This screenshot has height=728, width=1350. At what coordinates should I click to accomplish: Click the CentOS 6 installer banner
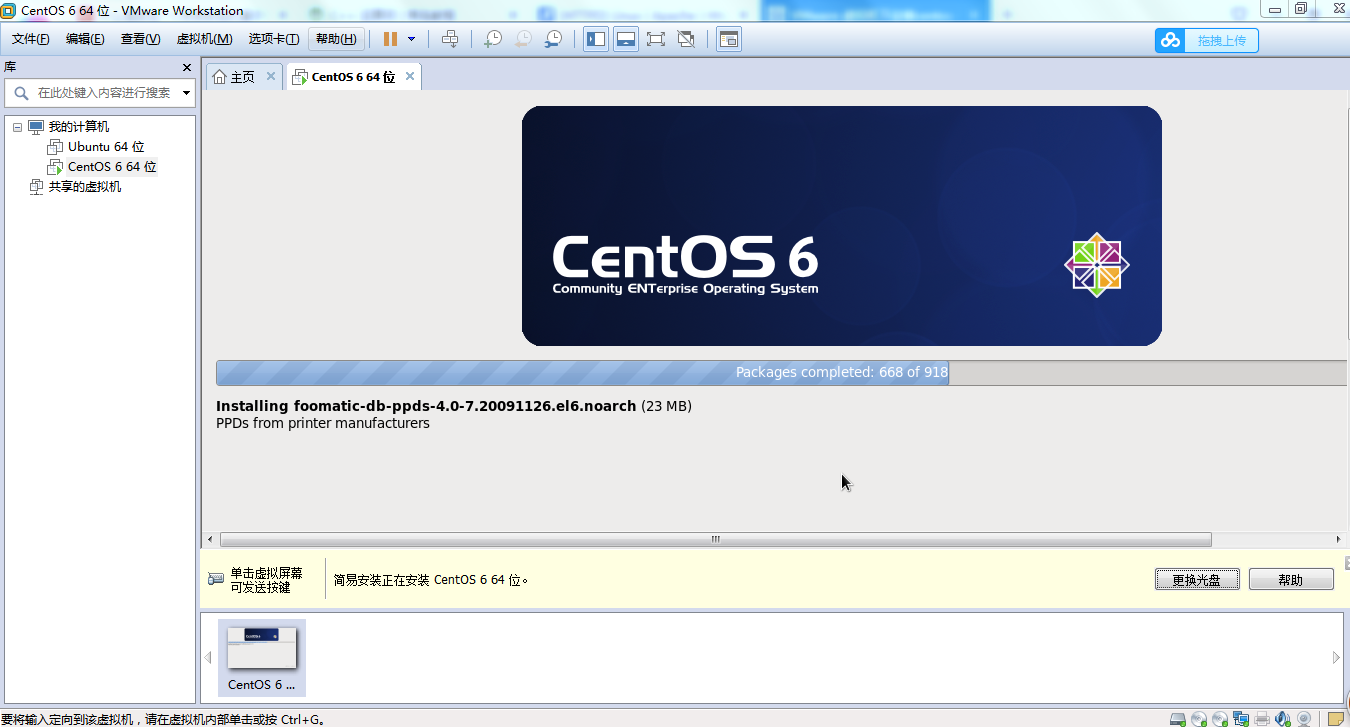click(842, 226)
